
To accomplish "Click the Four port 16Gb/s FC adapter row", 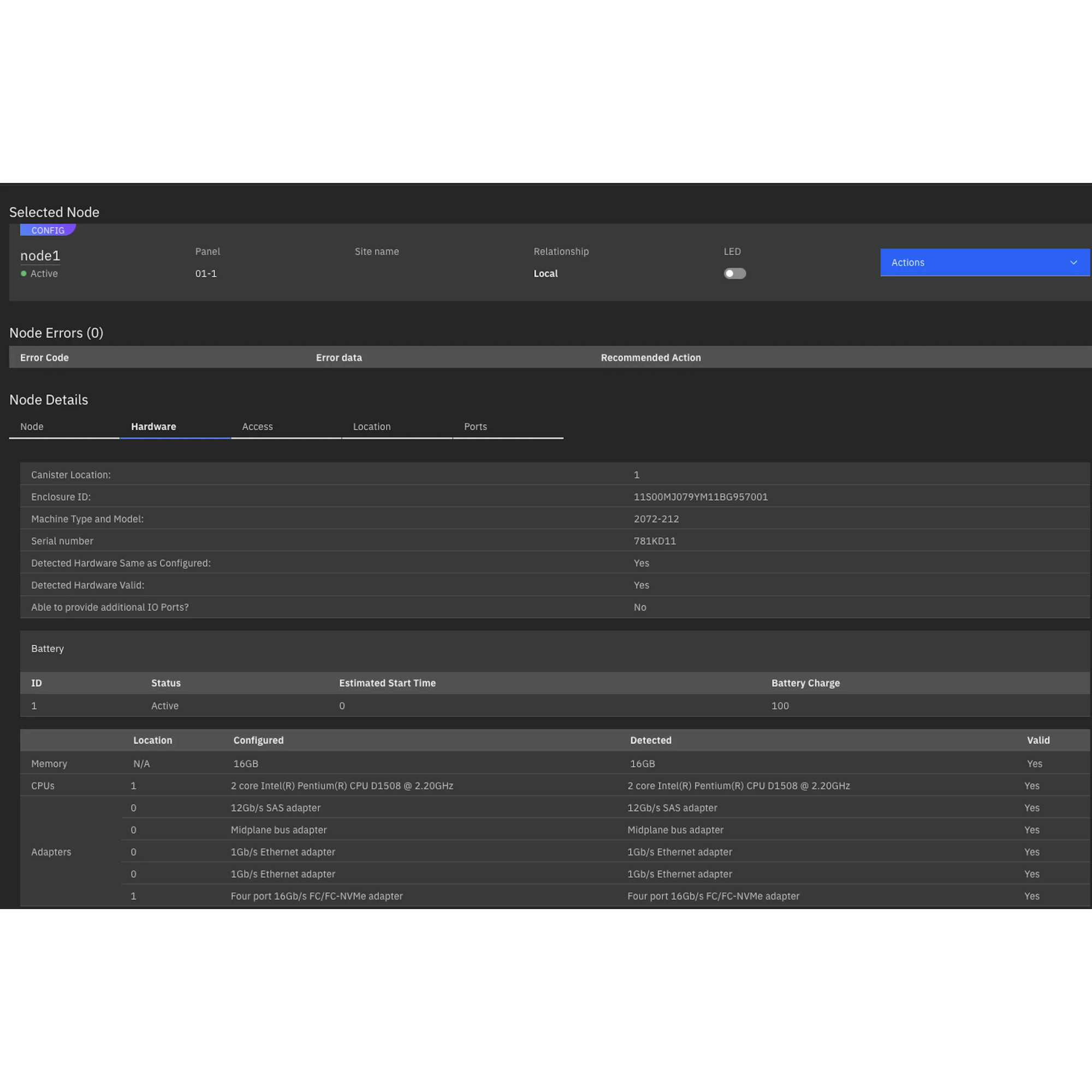I will [317, 896].
